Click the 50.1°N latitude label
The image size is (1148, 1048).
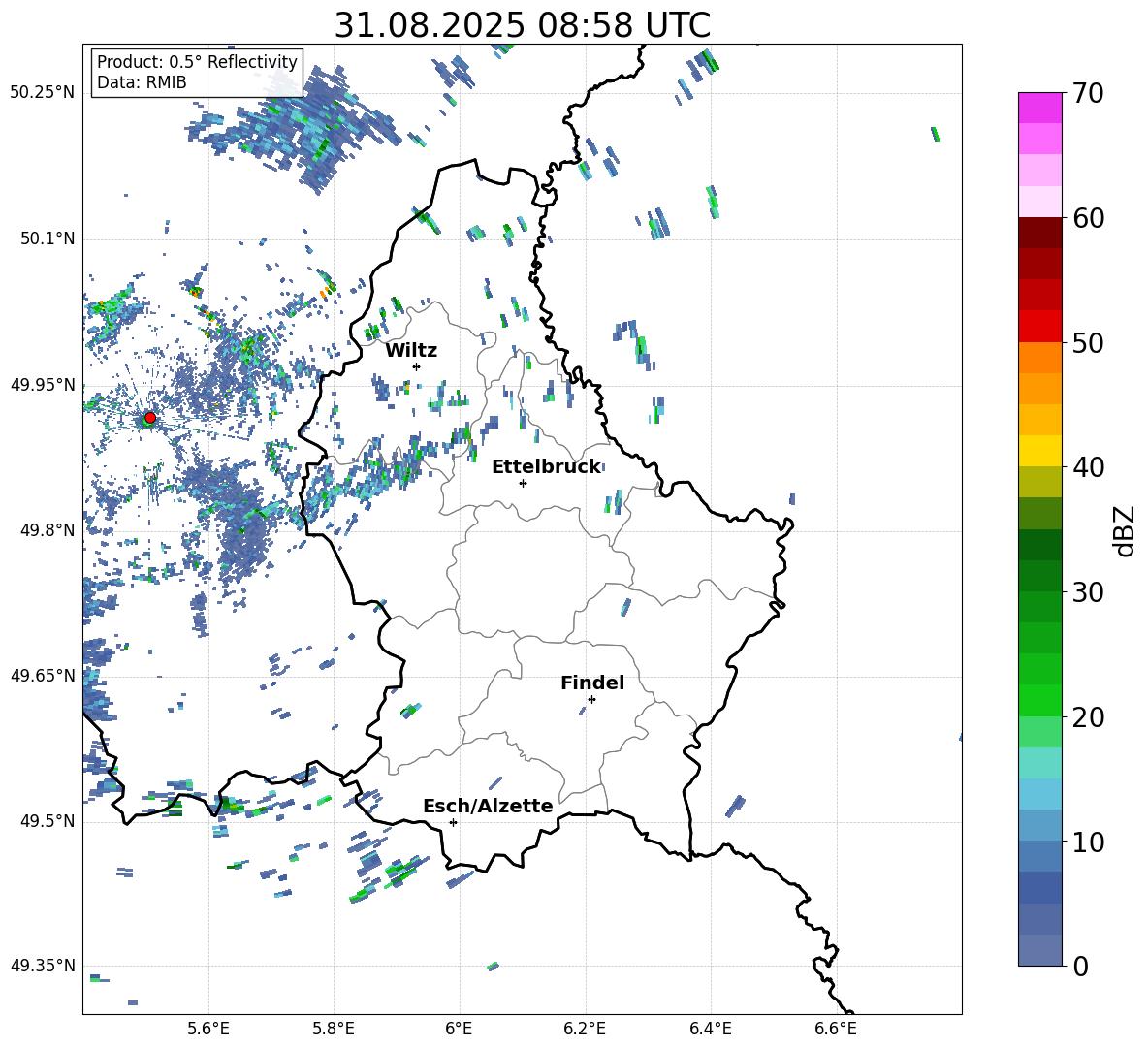point(48,238)
